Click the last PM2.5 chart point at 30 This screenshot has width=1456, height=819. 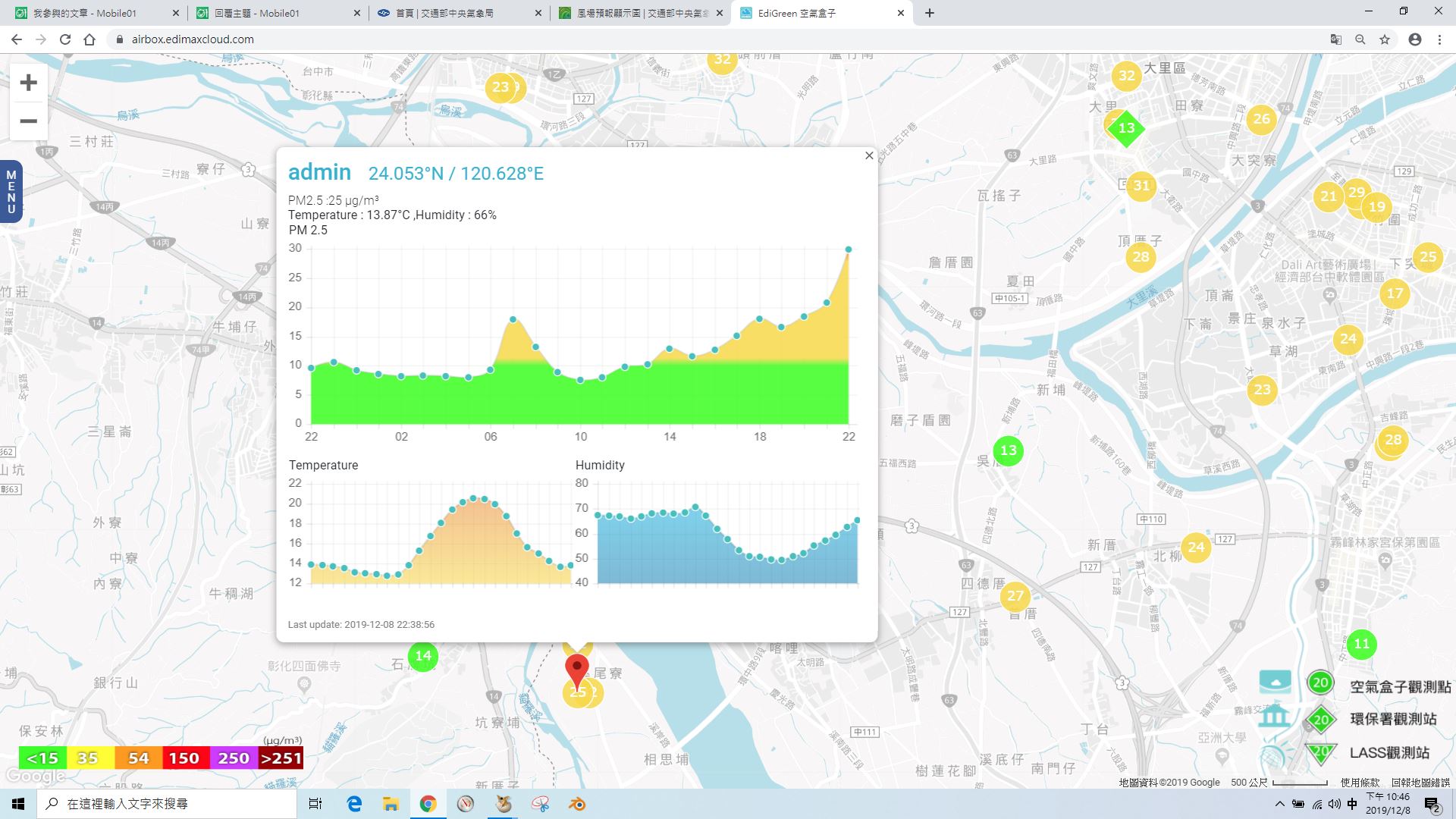coord(849,249)
